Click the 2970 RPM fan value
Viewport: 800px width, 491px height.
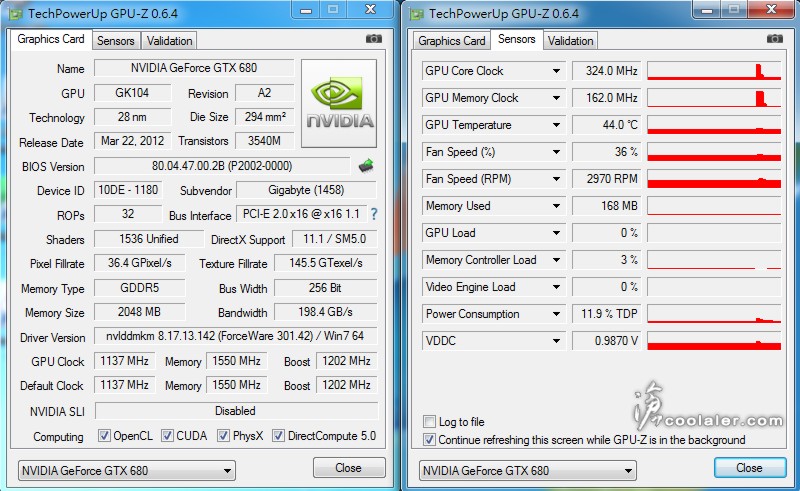click(607, 179)
